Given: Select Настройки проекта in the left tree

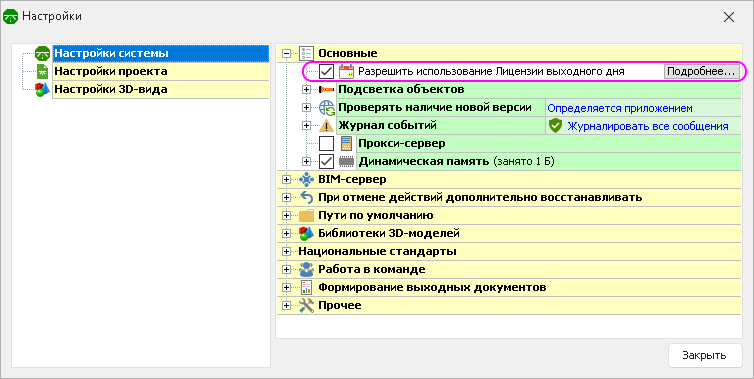Looking at the screenshot, I should [111, 71].
